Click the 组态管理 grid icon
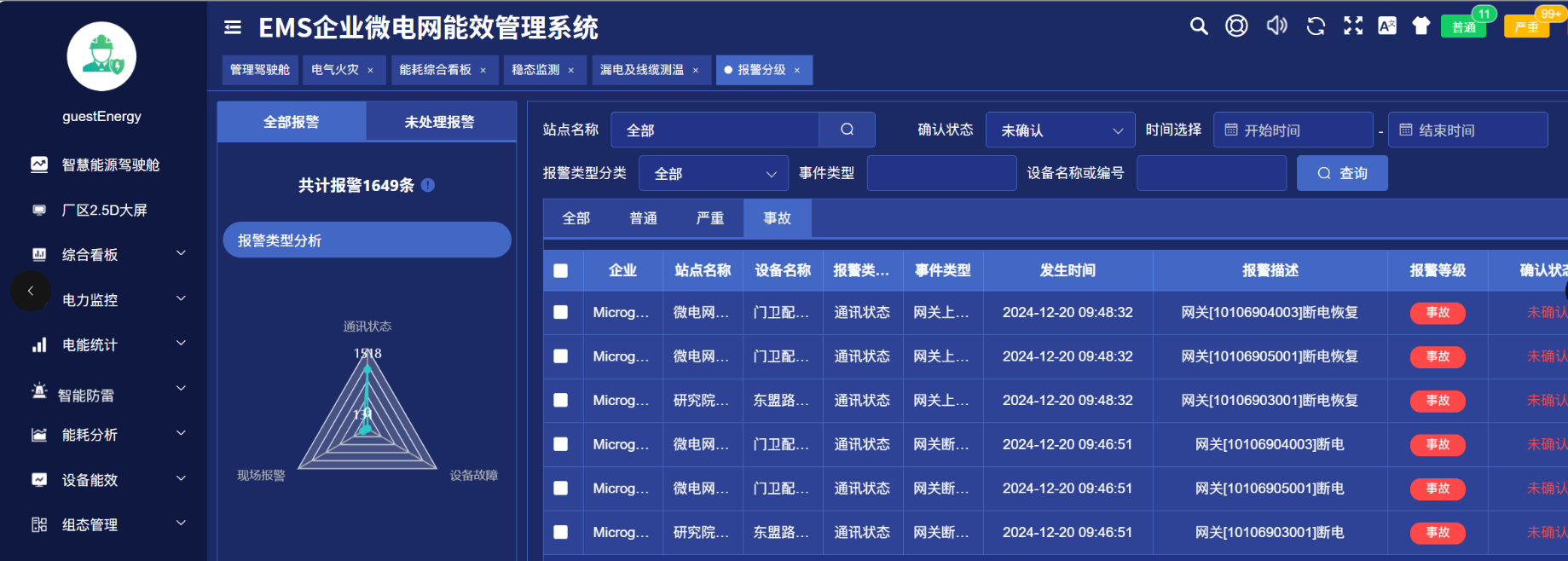The width and height of the screenshot is (1568, 561). coord(39,524)
